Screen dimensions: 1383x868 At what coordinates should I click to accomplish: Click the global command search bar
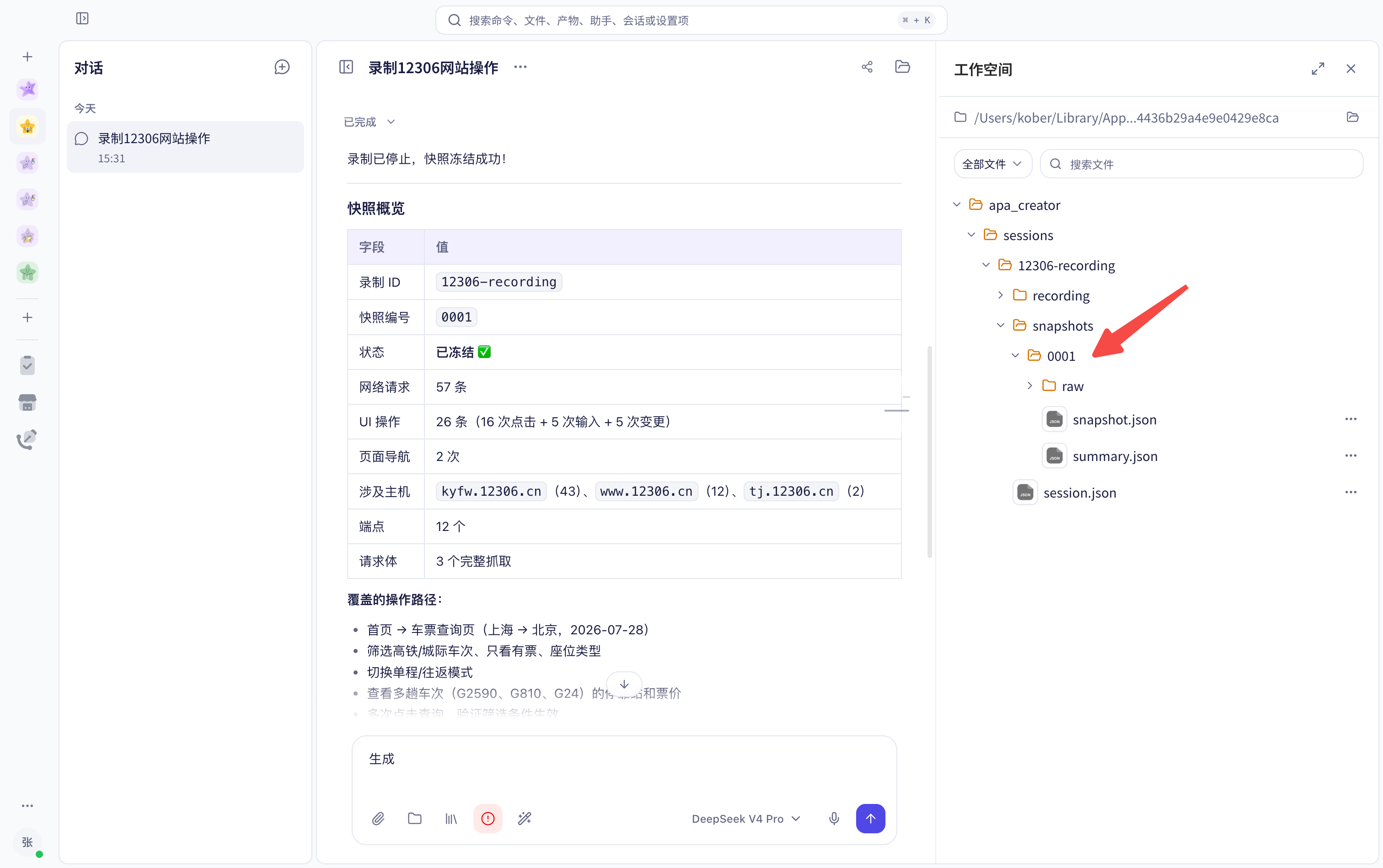pyautogui.click(x=691, y=21)
